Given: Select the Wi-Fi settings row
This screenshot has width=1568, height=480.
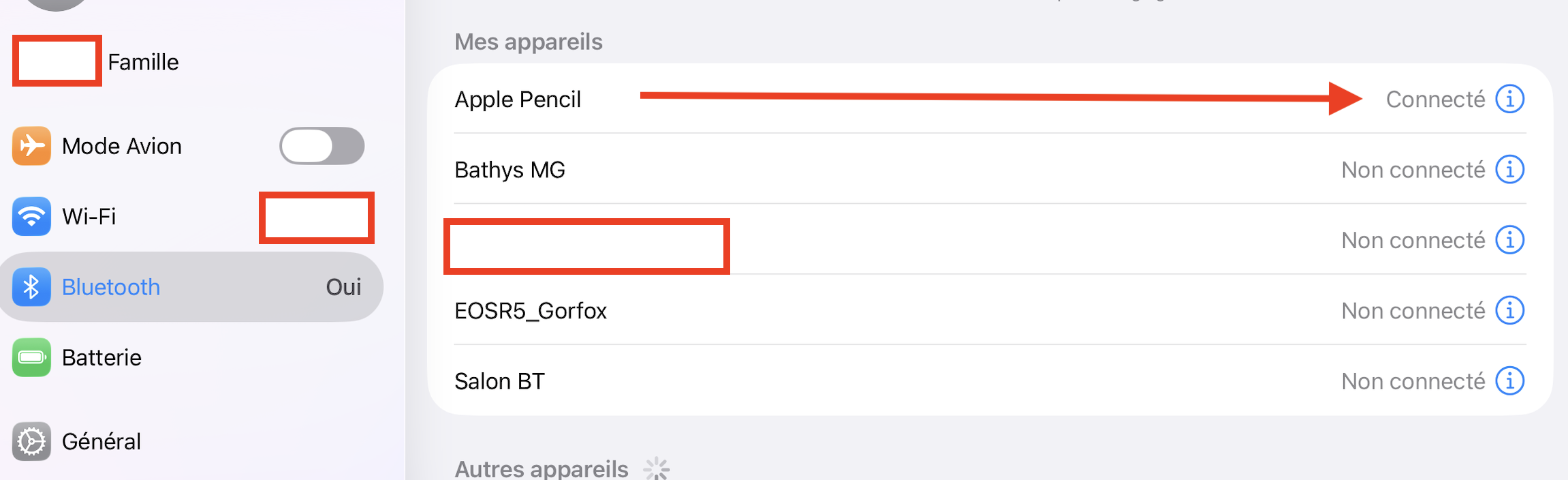Looking at the screenshot, I should (x=89, y=216).
